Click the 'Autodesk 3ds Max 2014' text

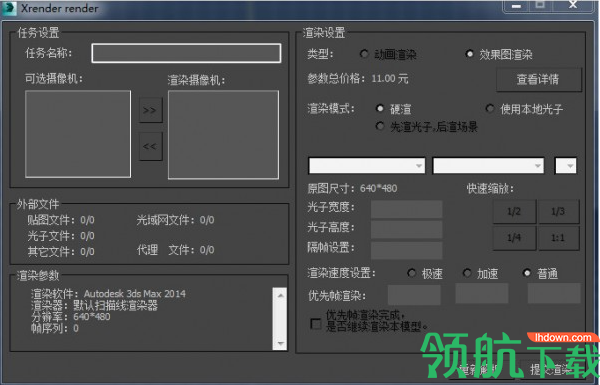[135, 294]
